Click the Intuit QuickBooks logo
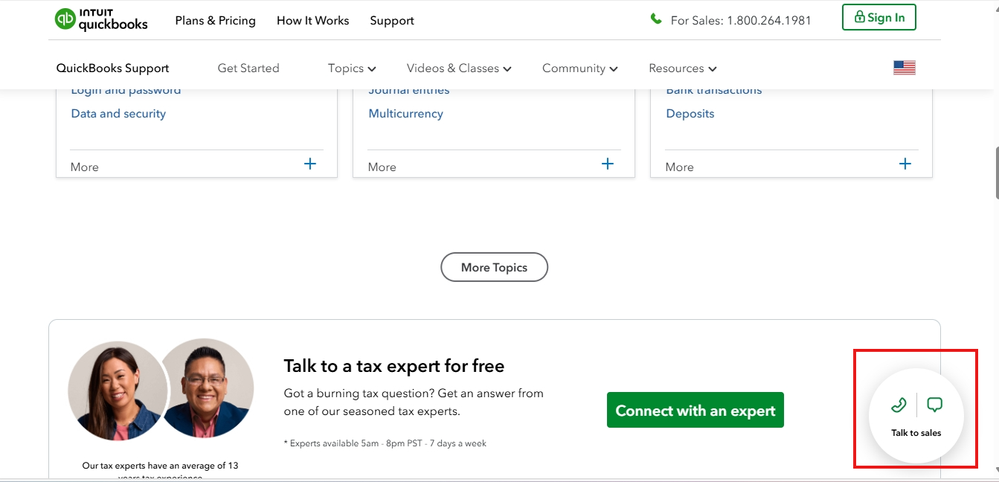This screenshot has height=482, width=999. coord(101,19)
